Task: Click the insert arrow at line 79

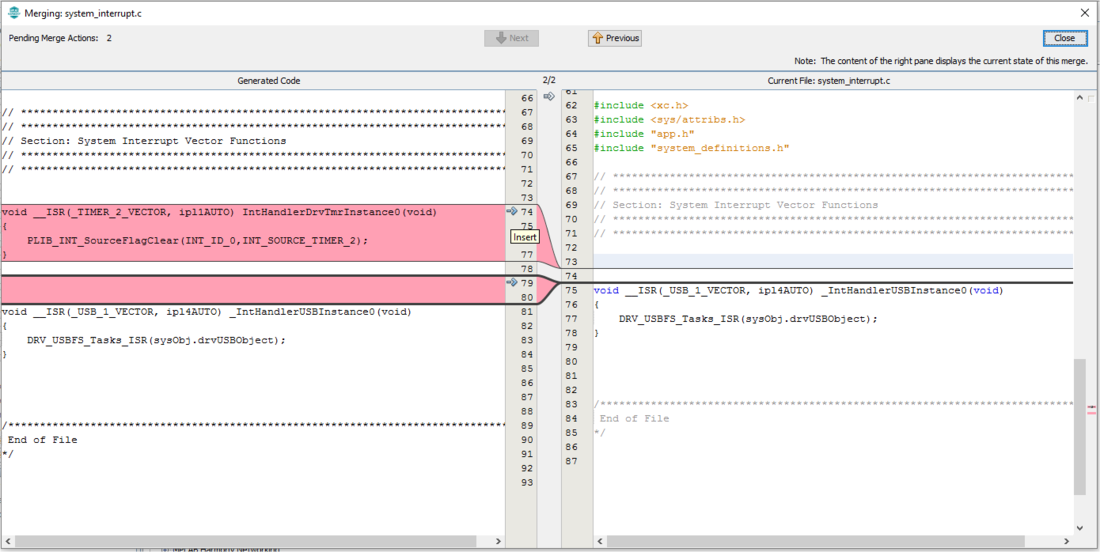Action: (511, 282)
